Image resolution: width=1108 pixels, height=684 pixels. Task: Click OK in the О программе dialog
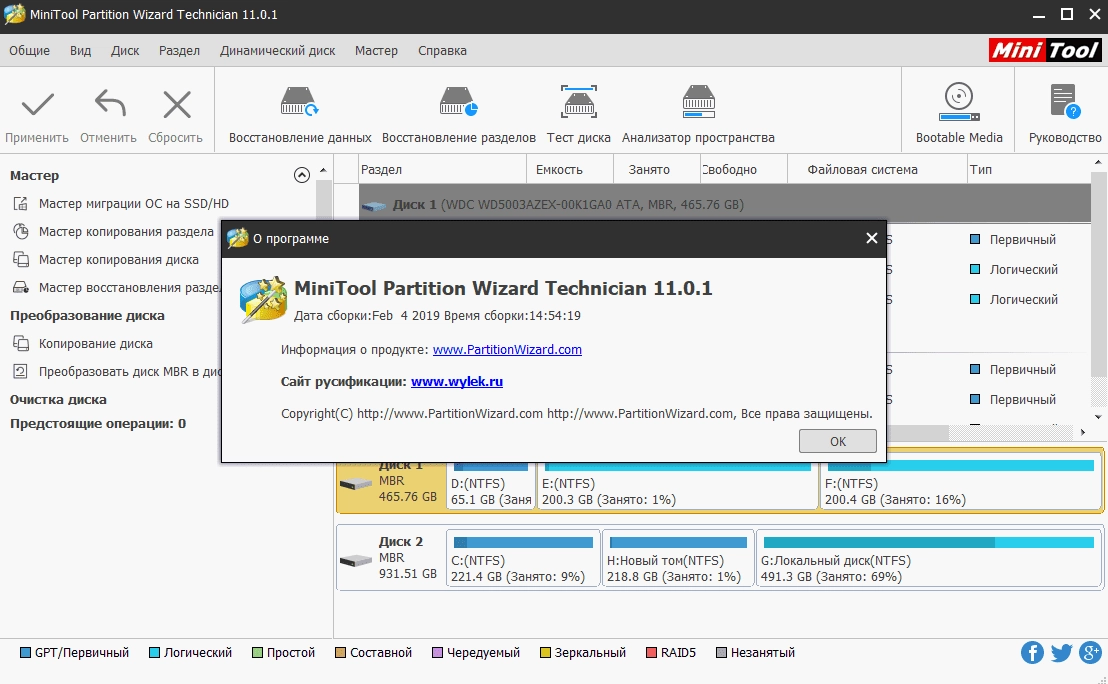838,441
